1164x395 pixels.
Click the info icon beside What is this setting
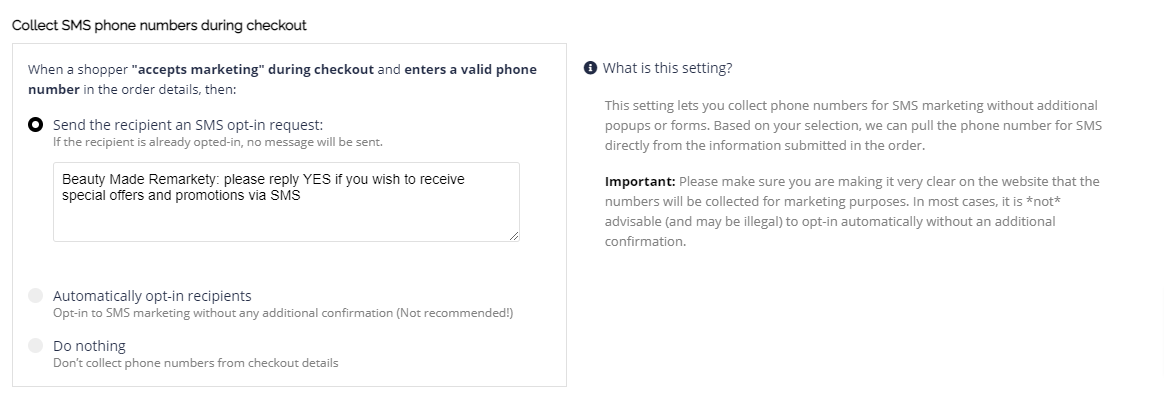click(590, 68)
